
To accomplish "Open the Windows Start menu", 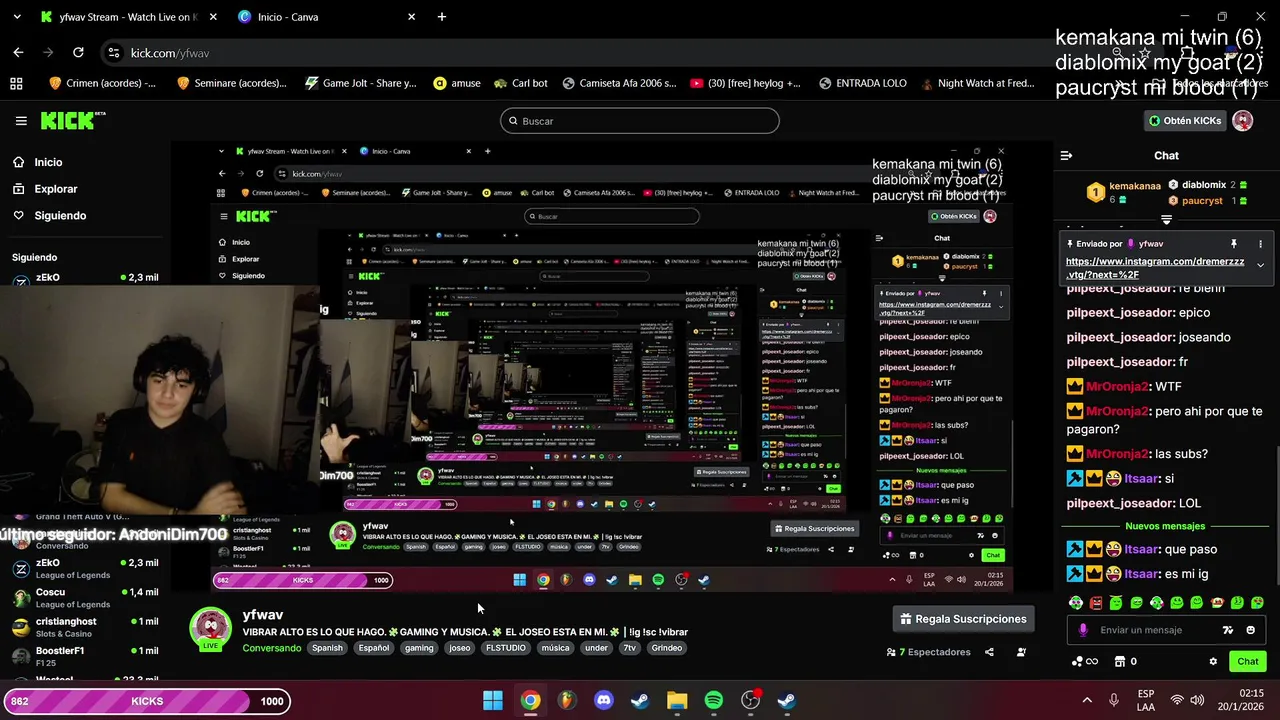I will coord(493,701).
